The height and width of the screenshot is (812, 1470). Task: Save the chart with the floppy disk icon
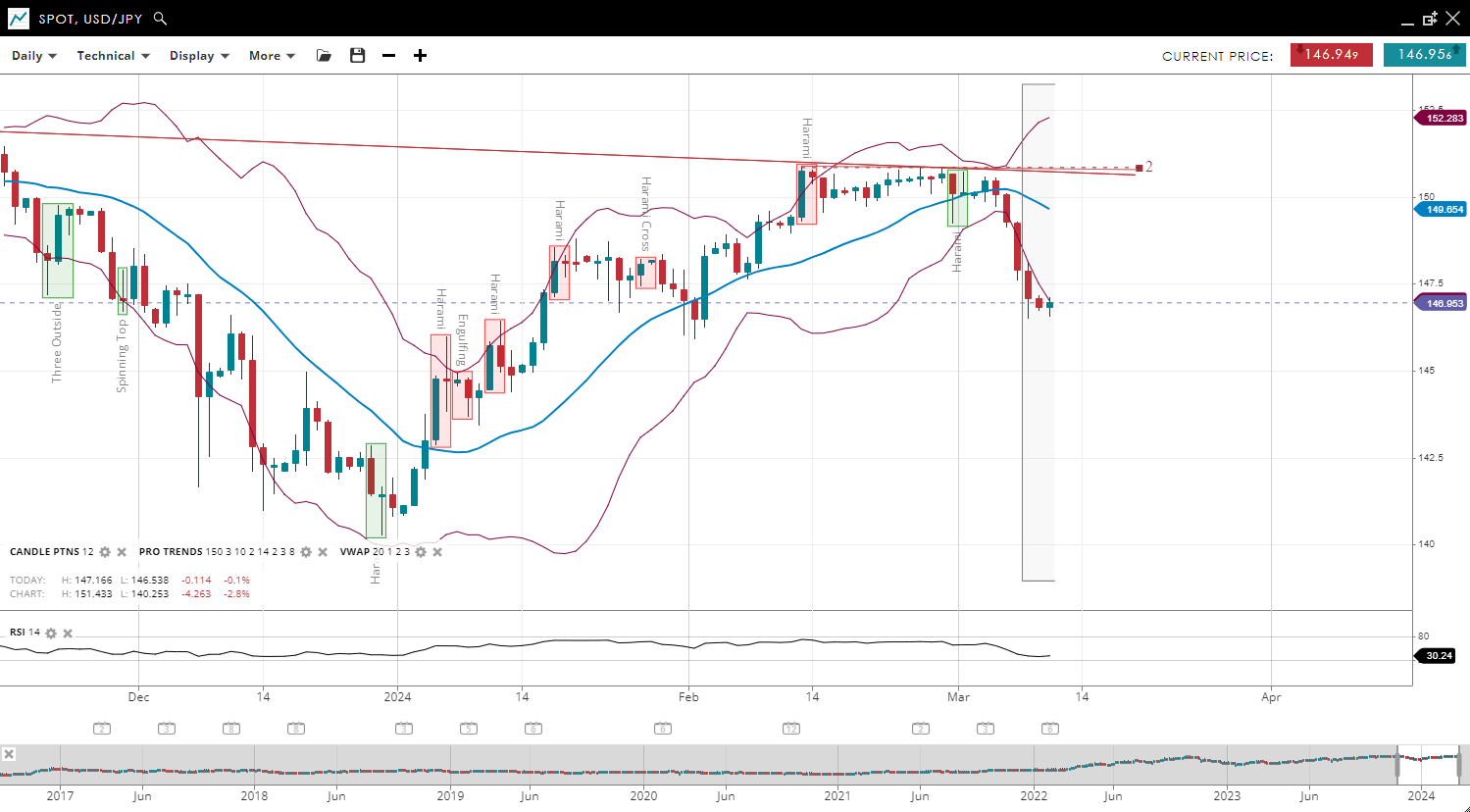(x=357, y=56)
